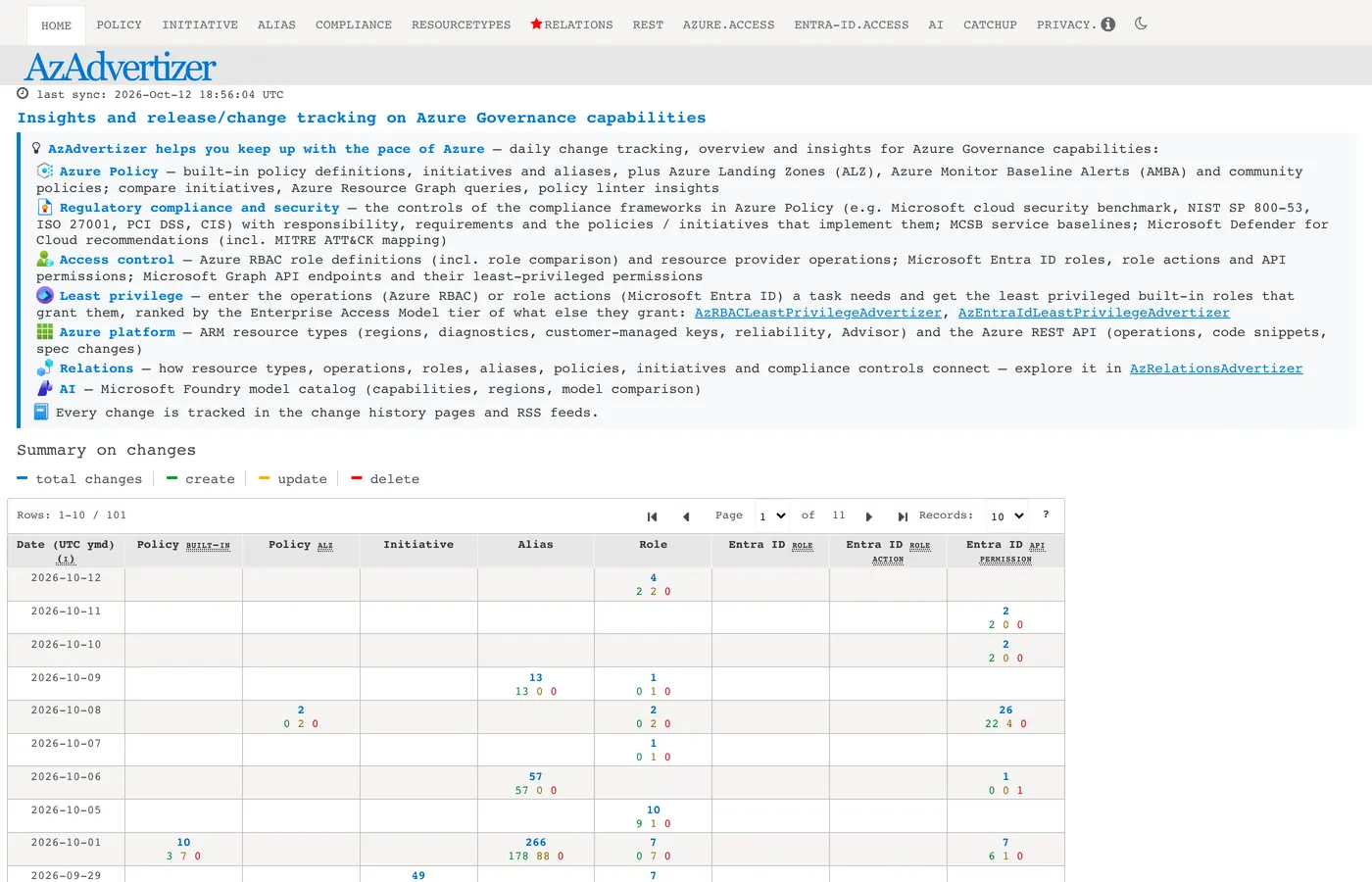Open the POLICY menu
The height and width of the screenshot is (882, 1372).
tap(120, 24)
